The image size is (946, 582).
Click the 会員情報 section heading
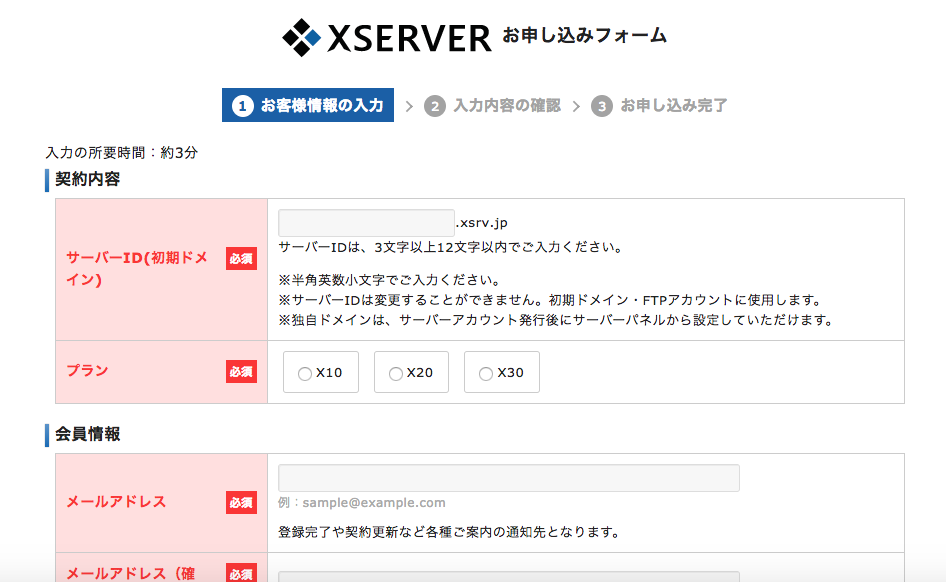[87, 434]
